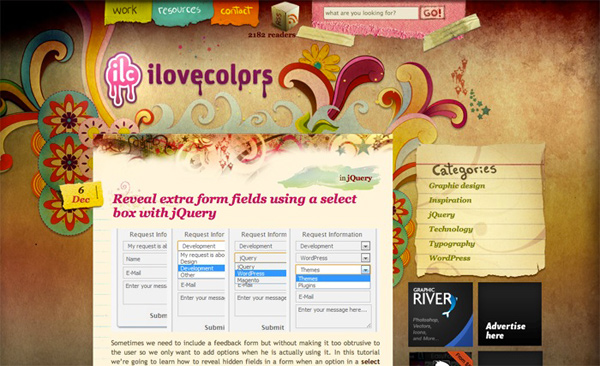The height and width of the screenshot is (366, 600).
Task: Click the 'Advertise here' ad box
Action: [x=510, y=314]
